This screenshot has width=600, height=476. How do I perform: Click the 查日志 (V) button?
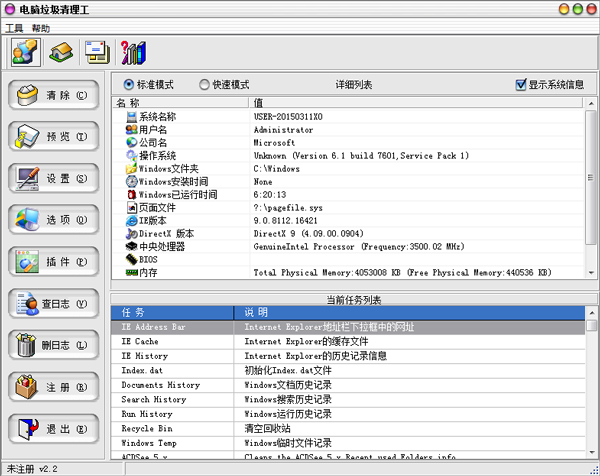click(x=54, y=304)
